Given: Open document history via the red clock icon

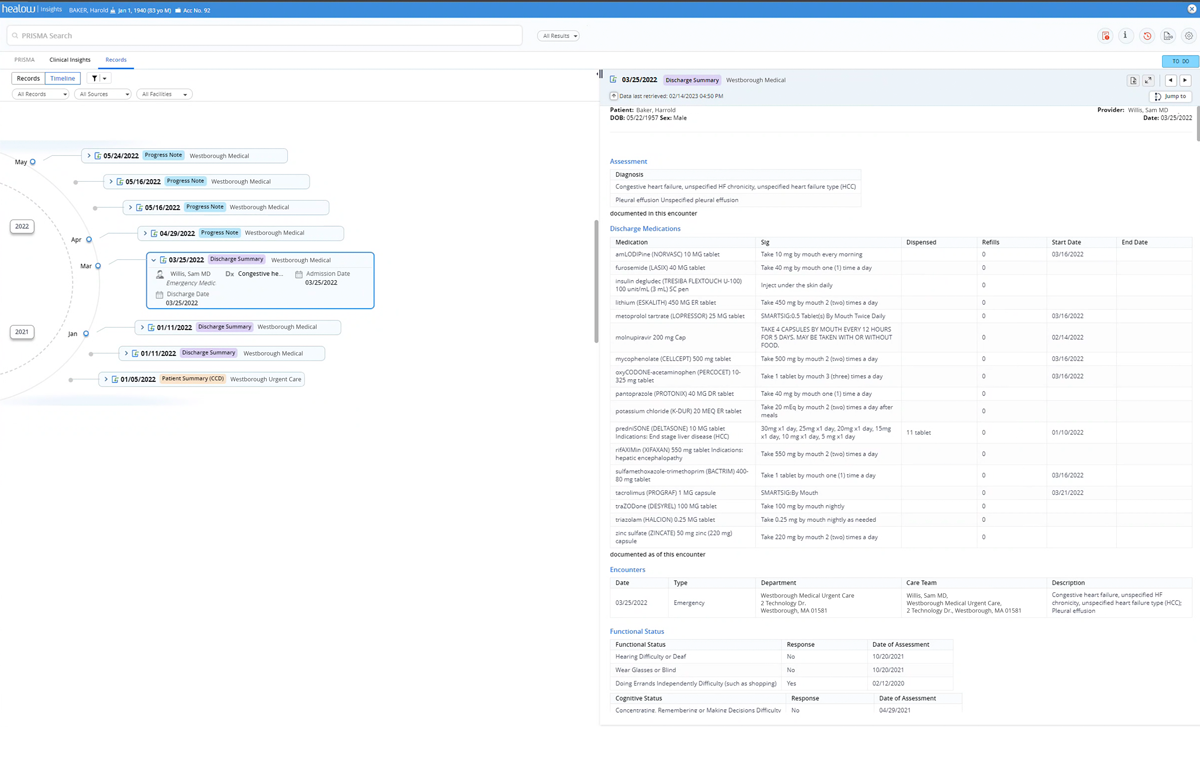Looking at the screenshot, I should tap(1147, 35).
